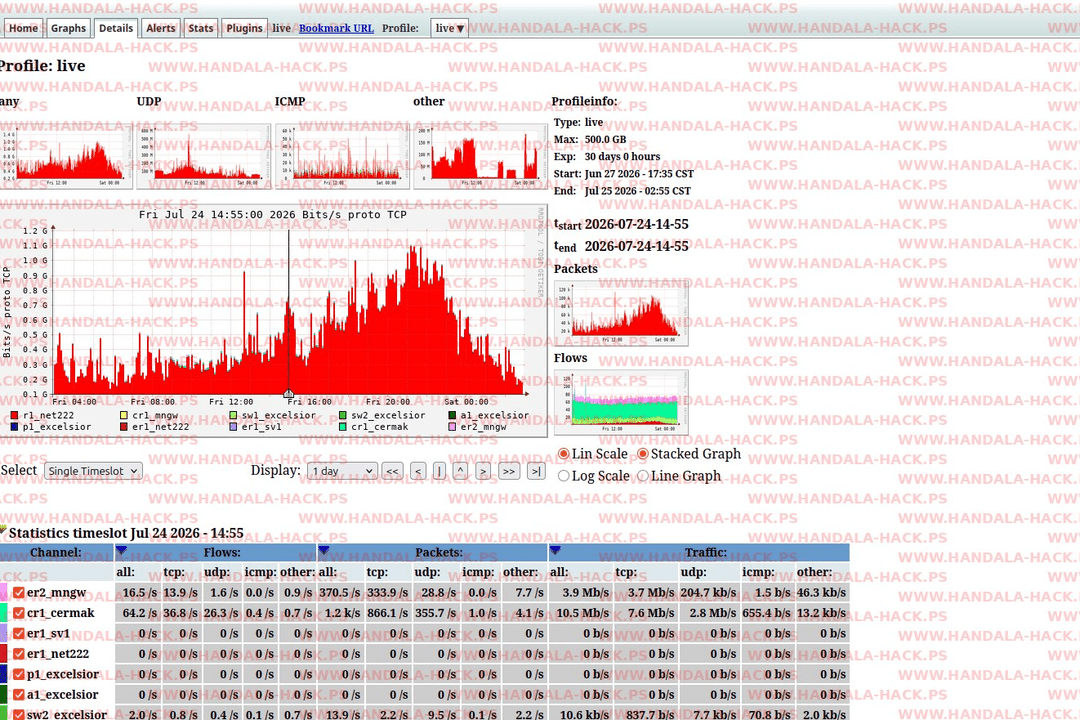Select Line Graph radio button
The image size is (1080, 720).
643,476
